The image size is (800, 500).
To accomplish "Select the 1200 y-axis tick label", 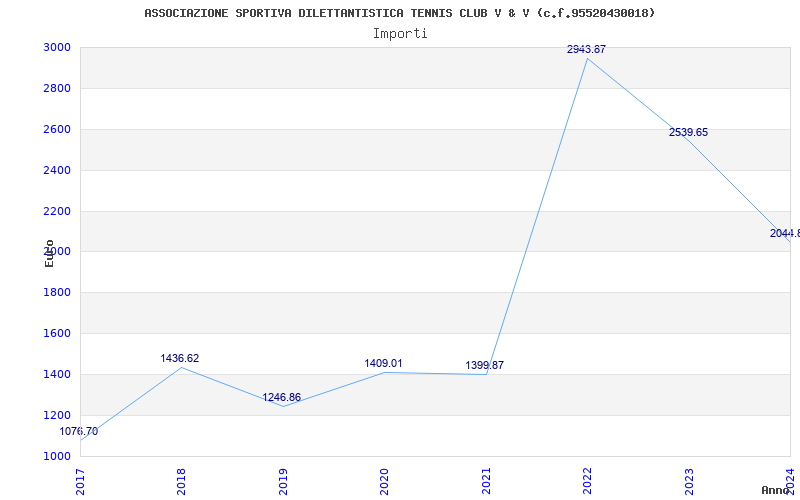I will click(x=56, y=415).
